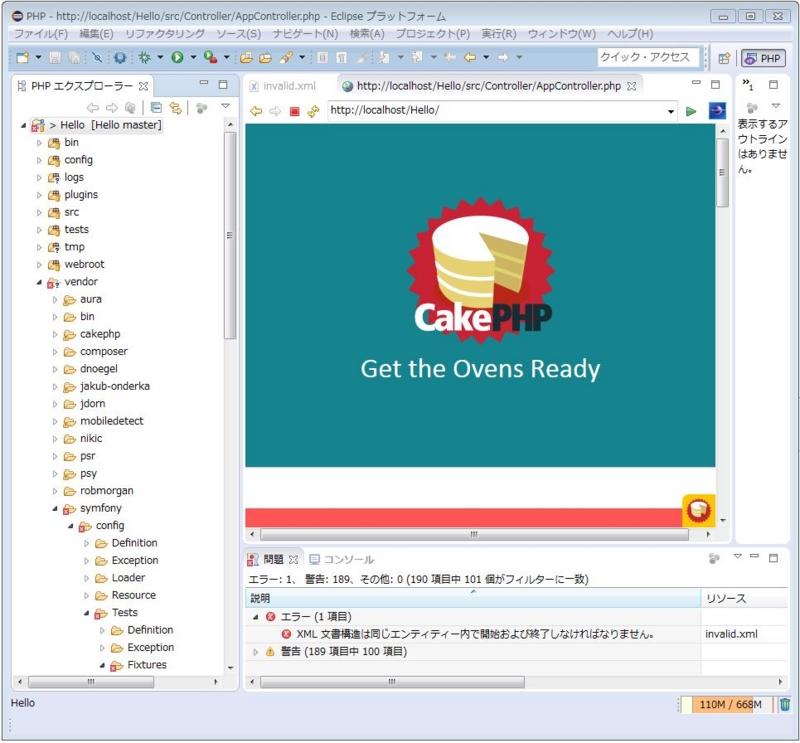Image resolution: width=800 pixels, height=743 pixels.
Task: Minimize the PHP Explorer view
Action: click(x=204, y=83)
